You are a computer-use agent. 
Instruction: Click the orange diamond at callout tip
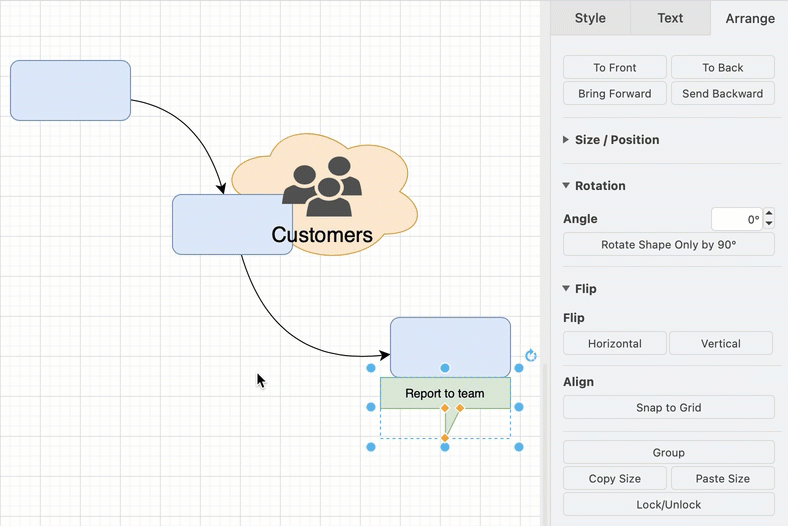[445, 438]
